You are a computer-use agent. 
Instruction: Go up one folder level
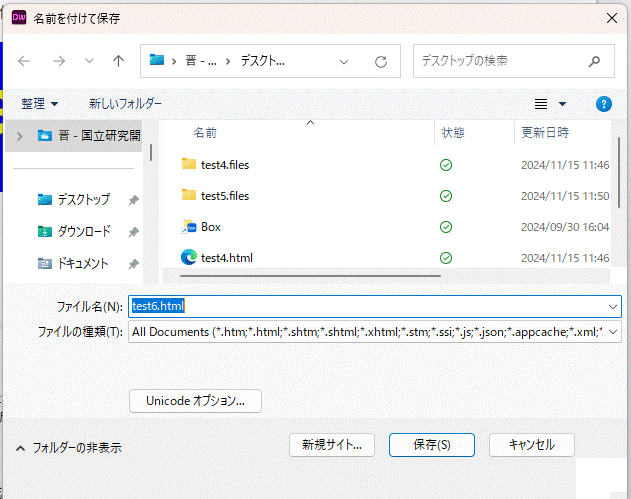pos(118,61)
